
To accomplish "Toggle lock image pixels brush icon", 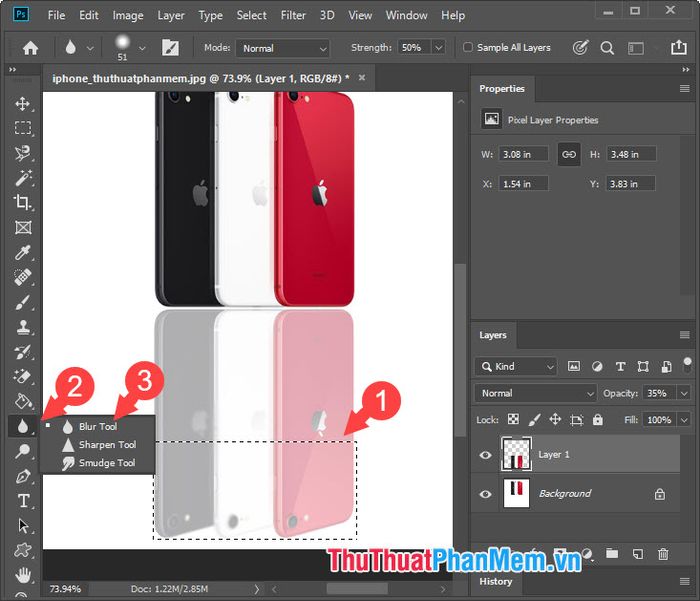I will coord(534,419).
